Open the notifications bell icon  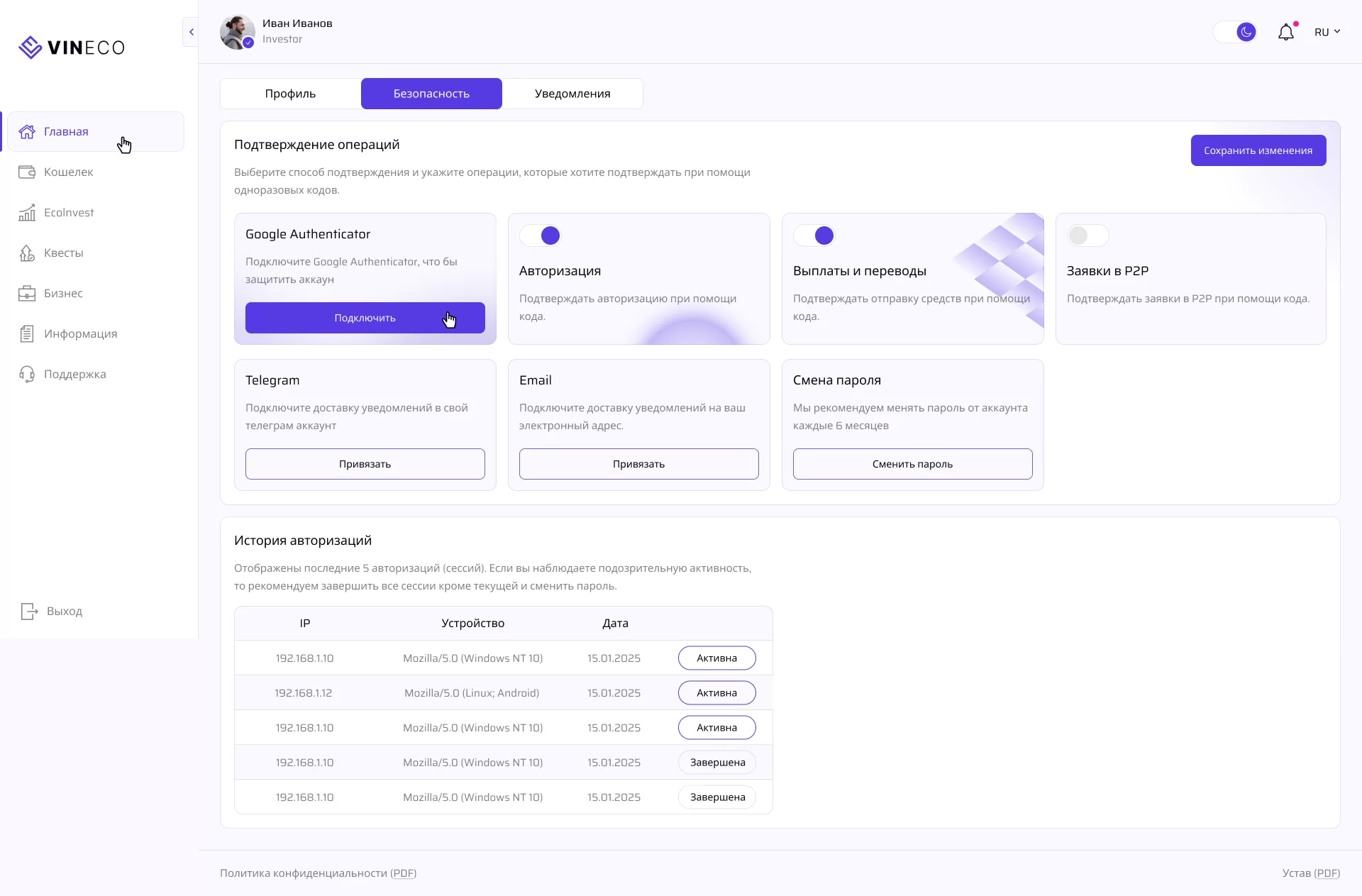1285,32
